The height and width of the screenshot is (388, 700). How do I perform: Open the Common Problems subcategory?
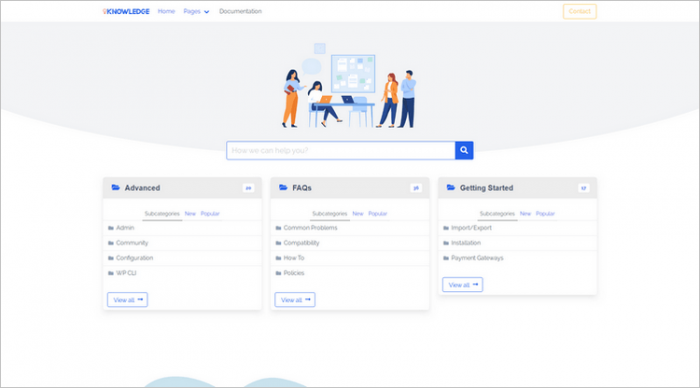[x=310, y=228]
